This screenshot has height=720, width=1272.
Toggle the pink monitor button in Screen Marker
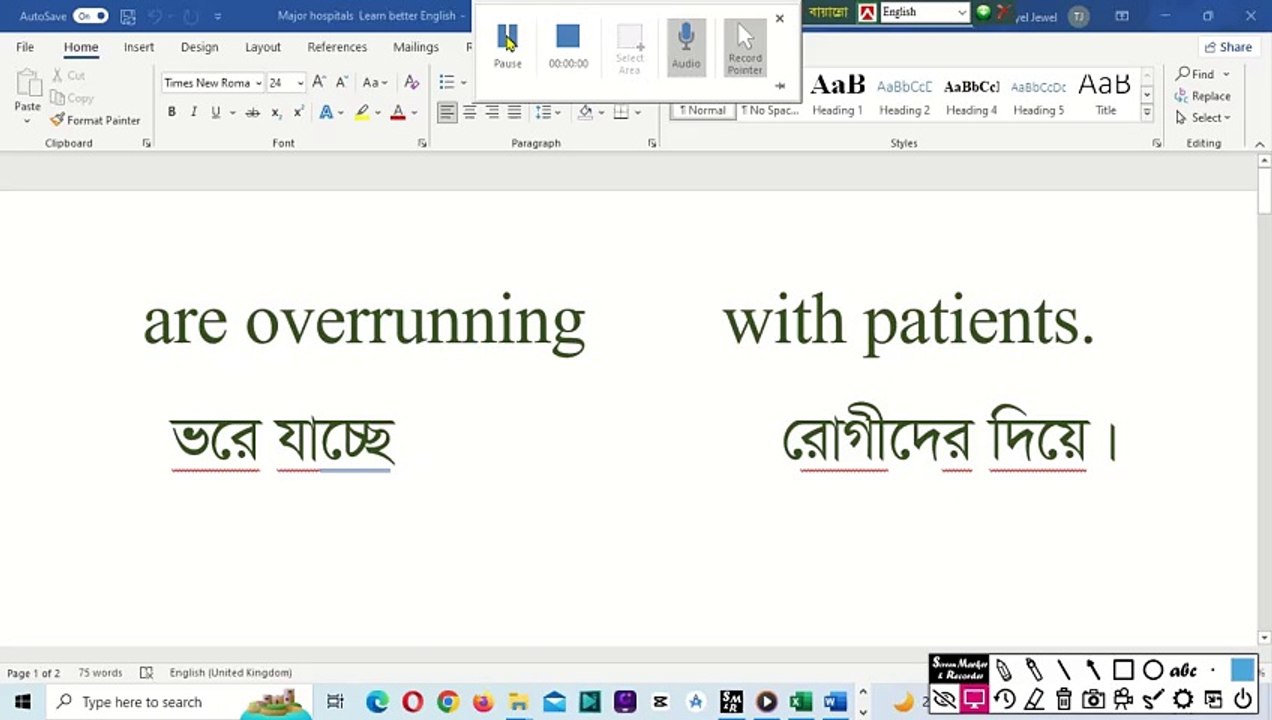[x=974, y=700]
